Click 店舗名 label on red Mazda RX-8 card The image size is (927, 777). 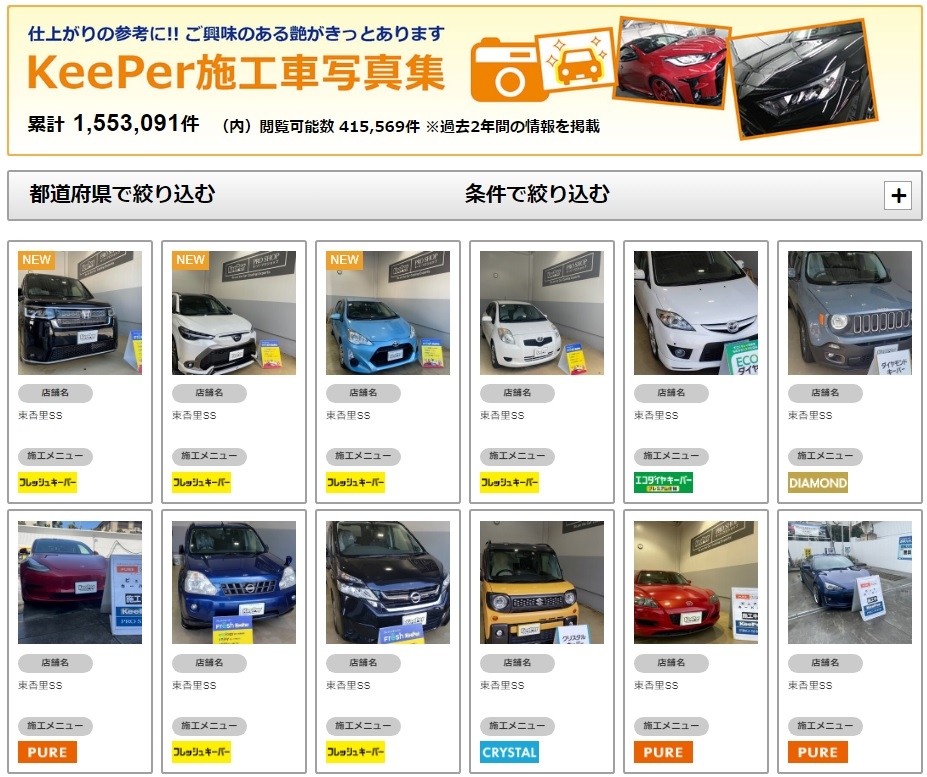pyautogui.click(x=671, y=663)
